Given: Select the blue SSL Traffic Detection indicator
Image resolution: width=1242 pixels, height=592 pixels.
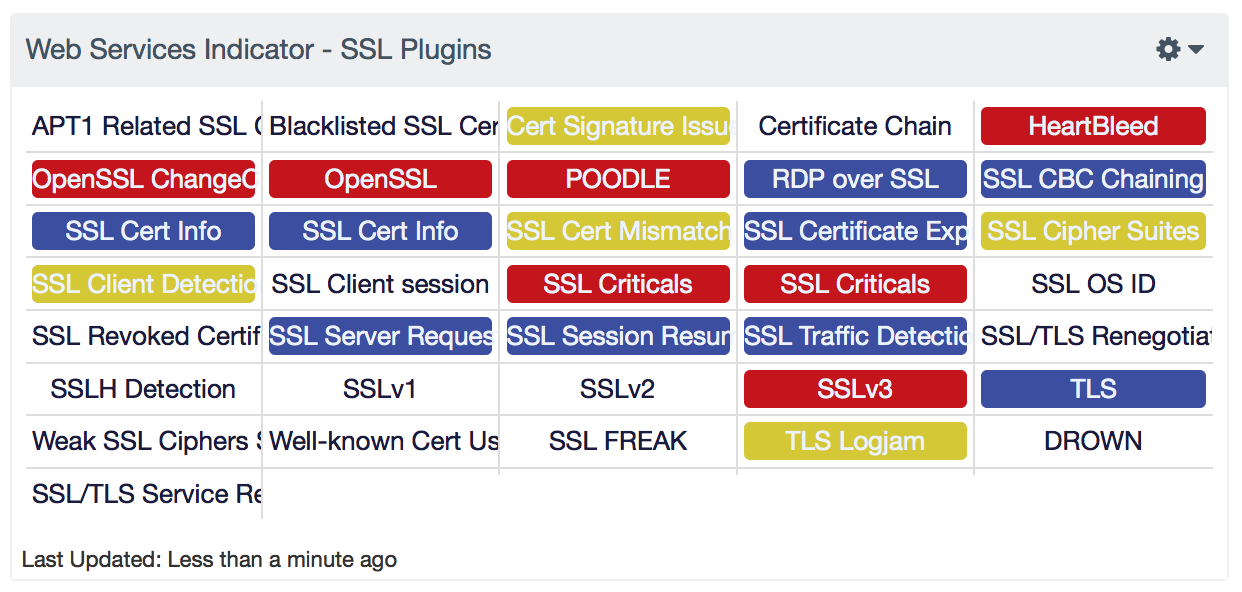Looking at the screenshot, I should tap(855, 336).
